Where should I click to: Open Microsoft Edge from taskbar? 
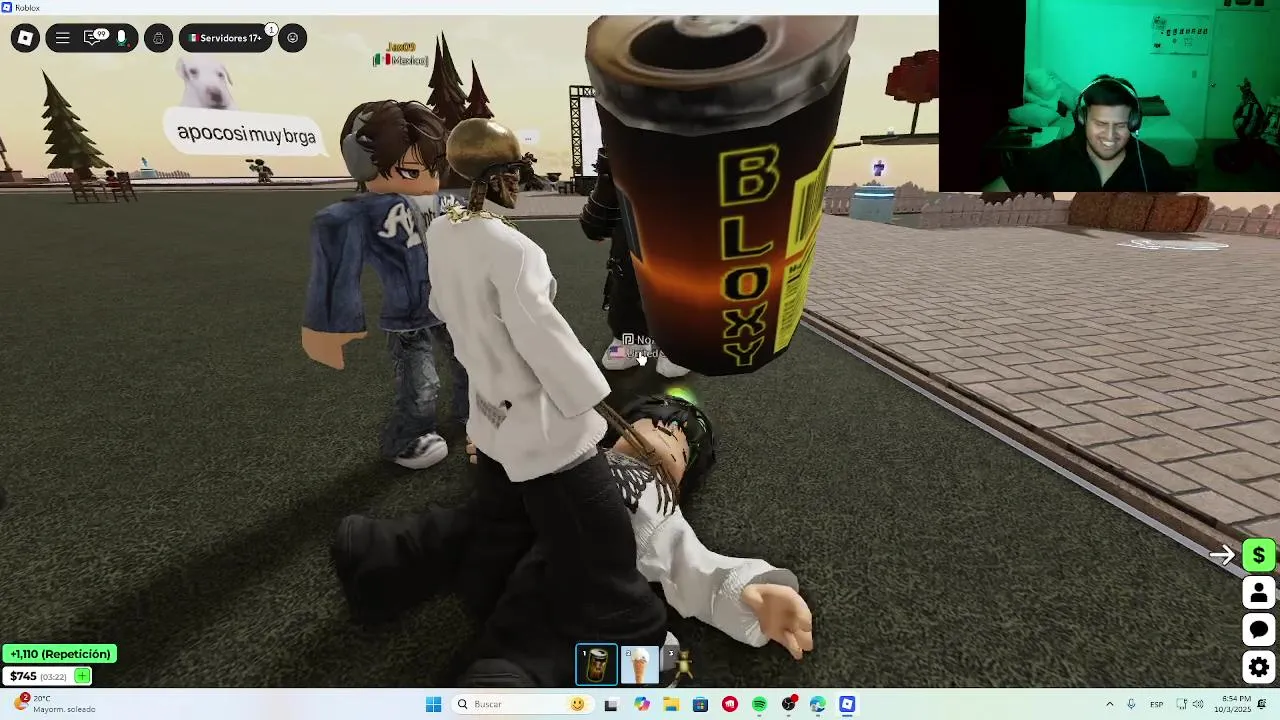pyautogui.click(x=818, y=704)
